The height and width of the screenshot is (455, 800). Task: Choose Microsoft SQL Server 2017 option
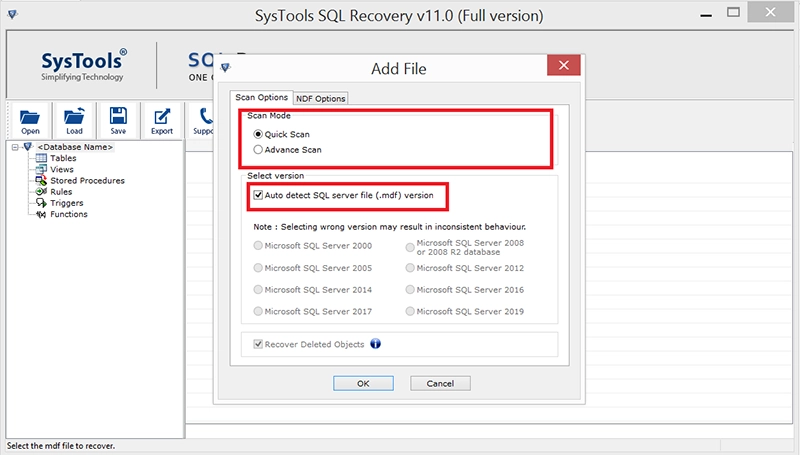click(258, 311)
